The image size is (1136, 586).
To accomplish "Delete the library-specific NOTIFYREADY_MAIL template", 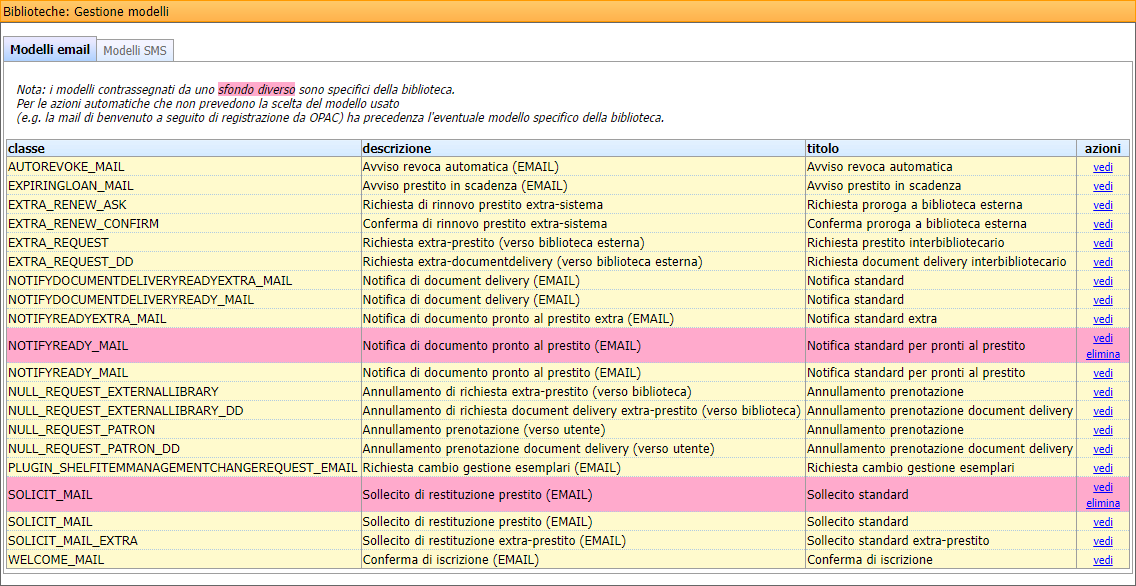I will [1103, 354].
